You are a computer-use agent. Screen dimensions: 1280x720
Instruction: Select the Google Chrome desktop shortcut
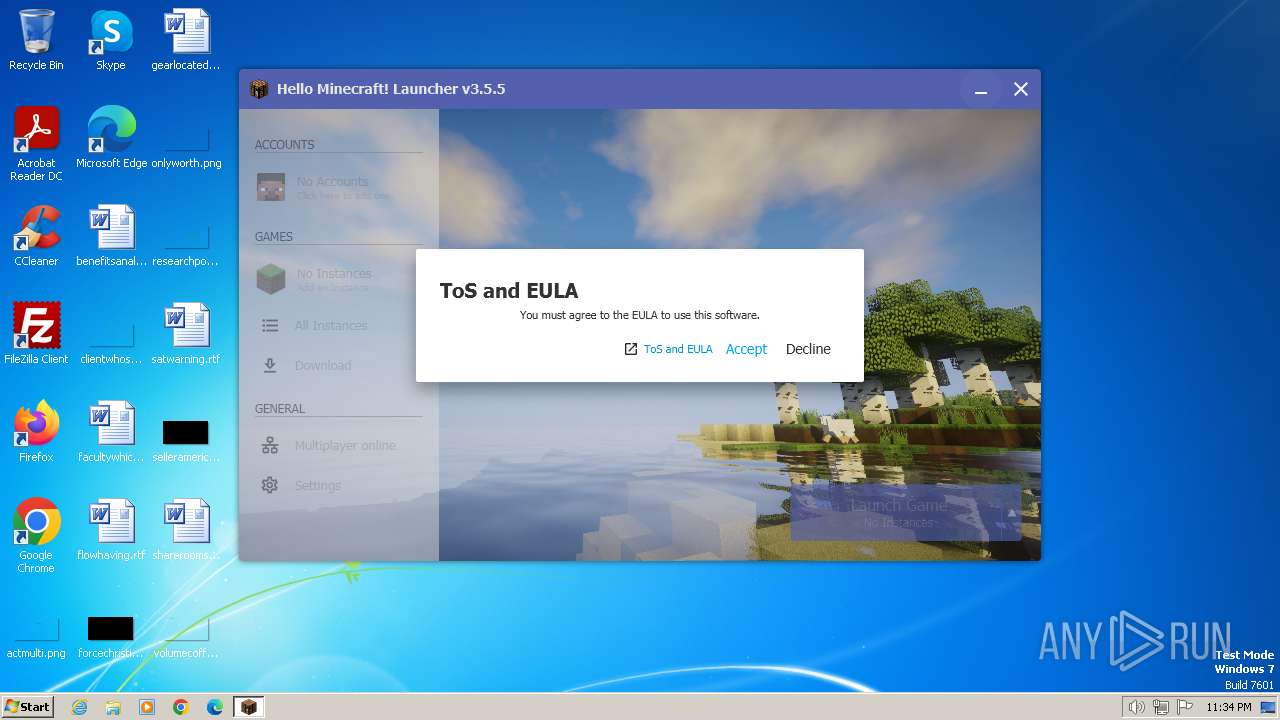36,537
